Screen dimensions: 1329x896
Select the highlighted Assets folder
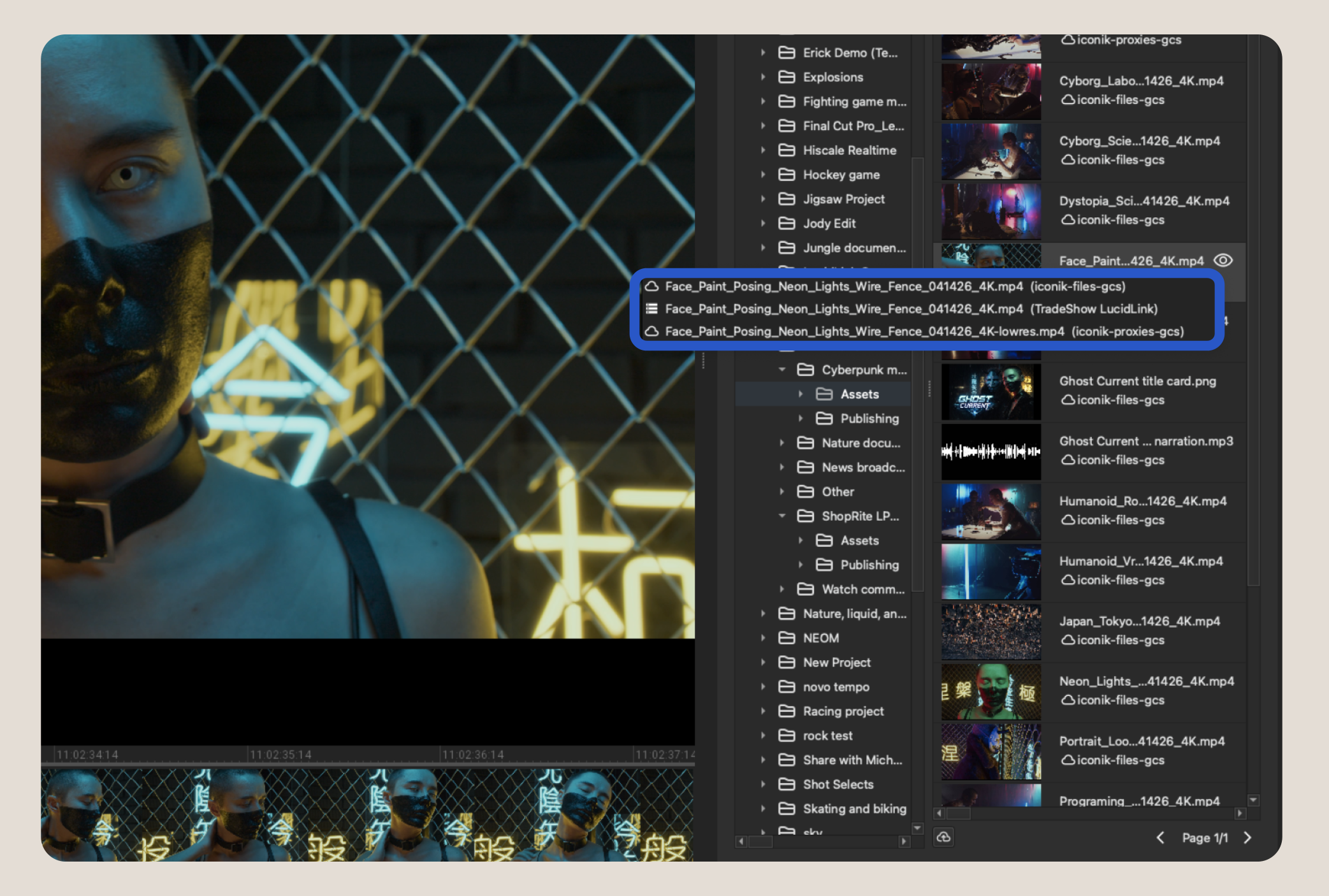pos(859,394)
